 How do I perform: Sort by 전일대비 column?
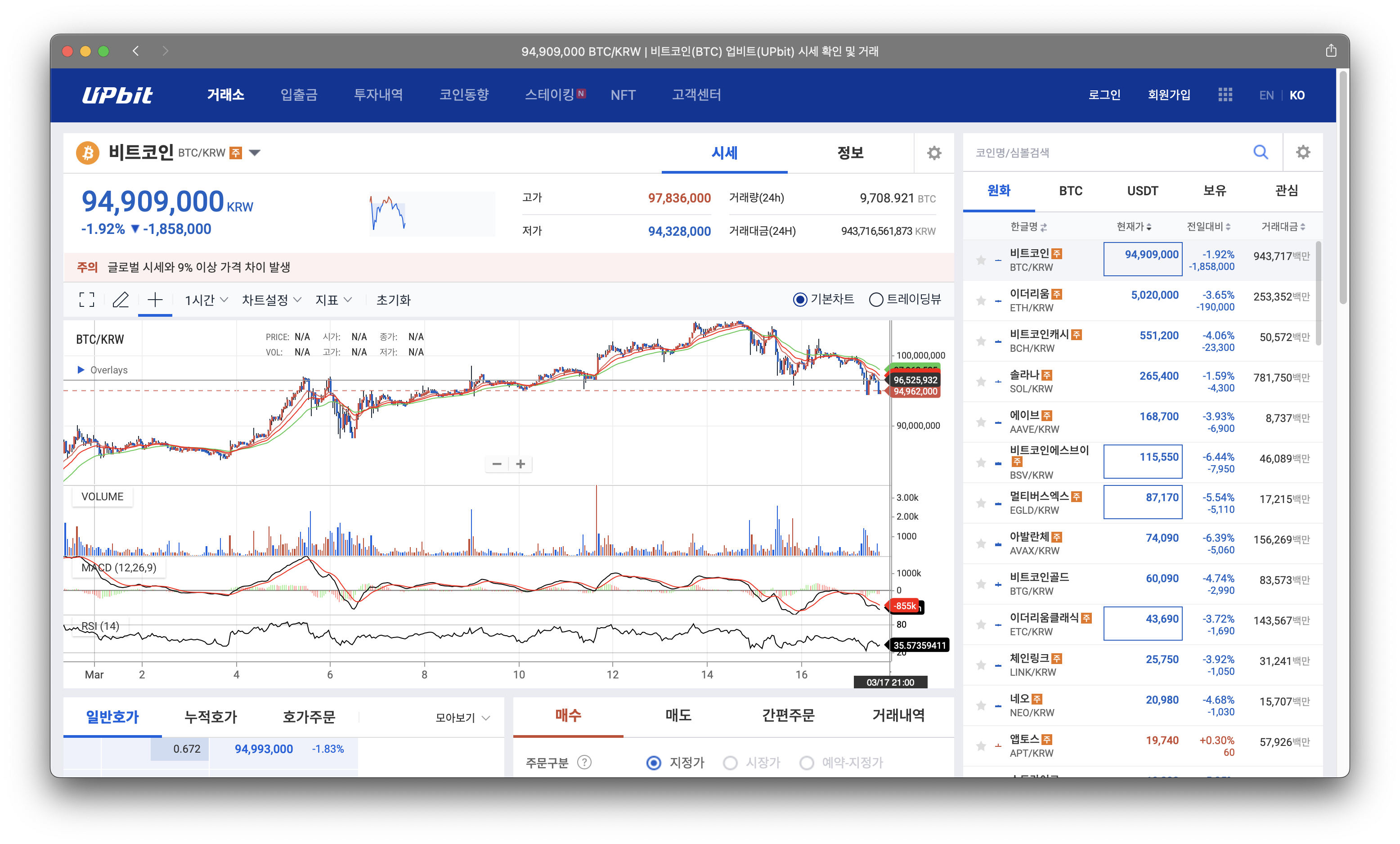coord(1208,227)
